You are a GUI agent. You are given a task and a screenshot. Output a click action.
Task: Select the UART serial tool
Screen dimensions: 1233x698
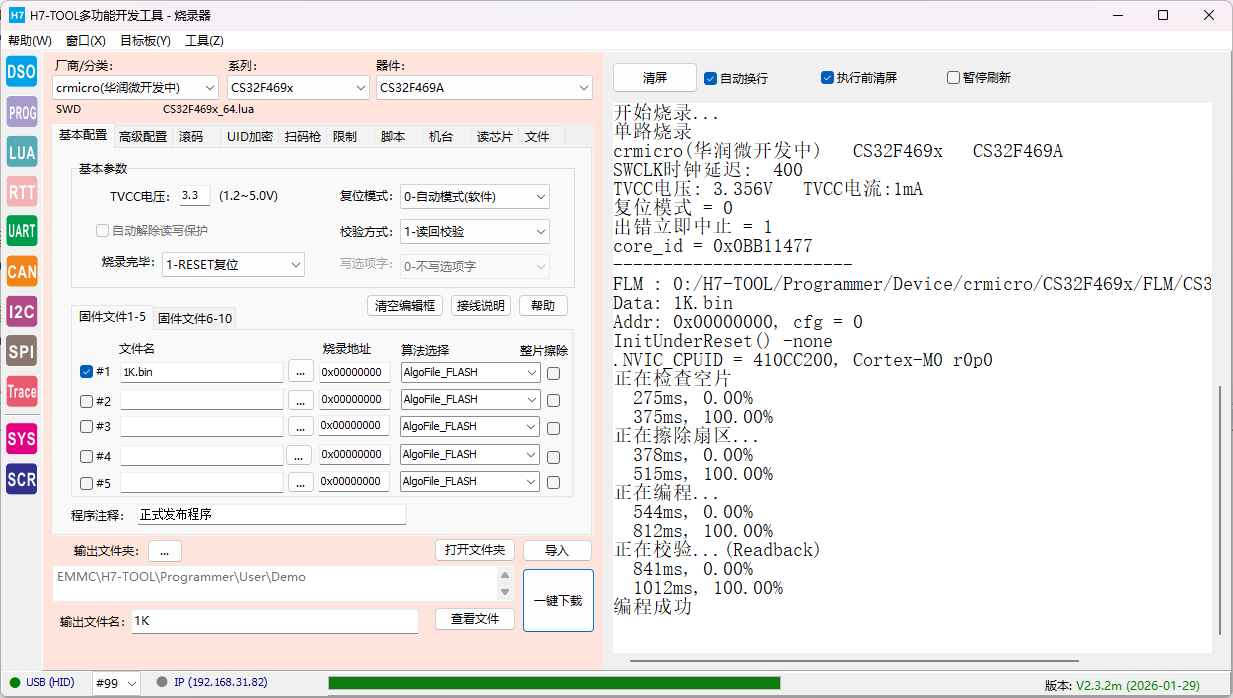click(21, 231)
